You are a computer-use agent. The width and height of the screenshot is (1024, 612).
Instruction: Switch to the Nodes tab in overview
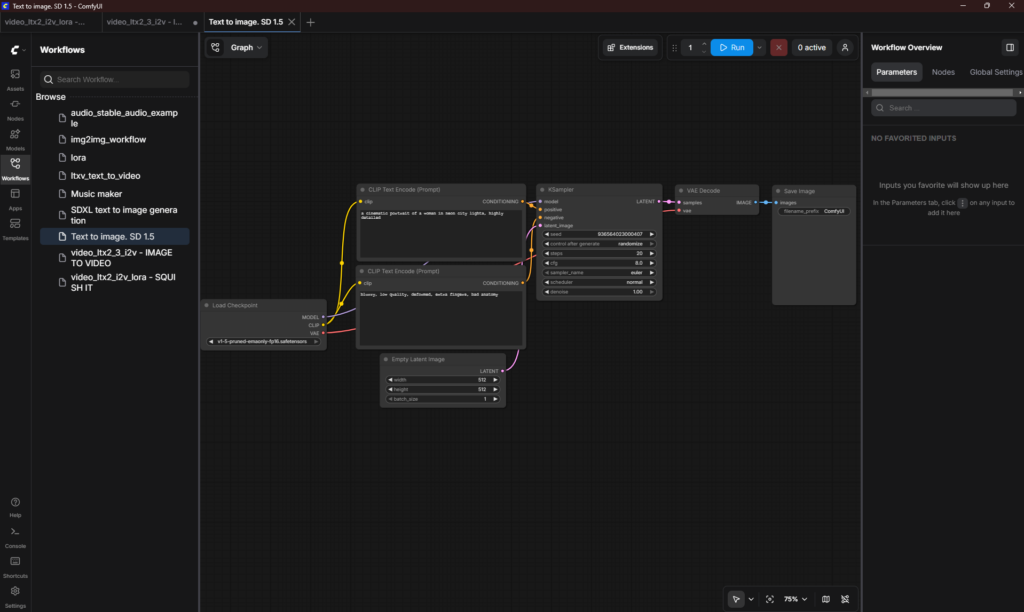pyautogui.click(x=943, y=72)
